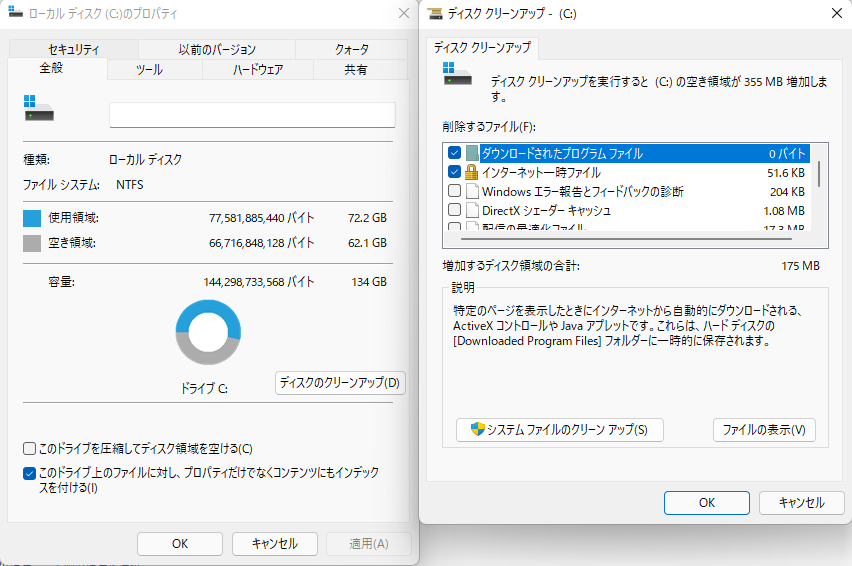Uncheck ダウンロードされたプログラム ファイル checkbox
Image resolution: width=852 pixels, height=566 pixels.
(454, 153)
